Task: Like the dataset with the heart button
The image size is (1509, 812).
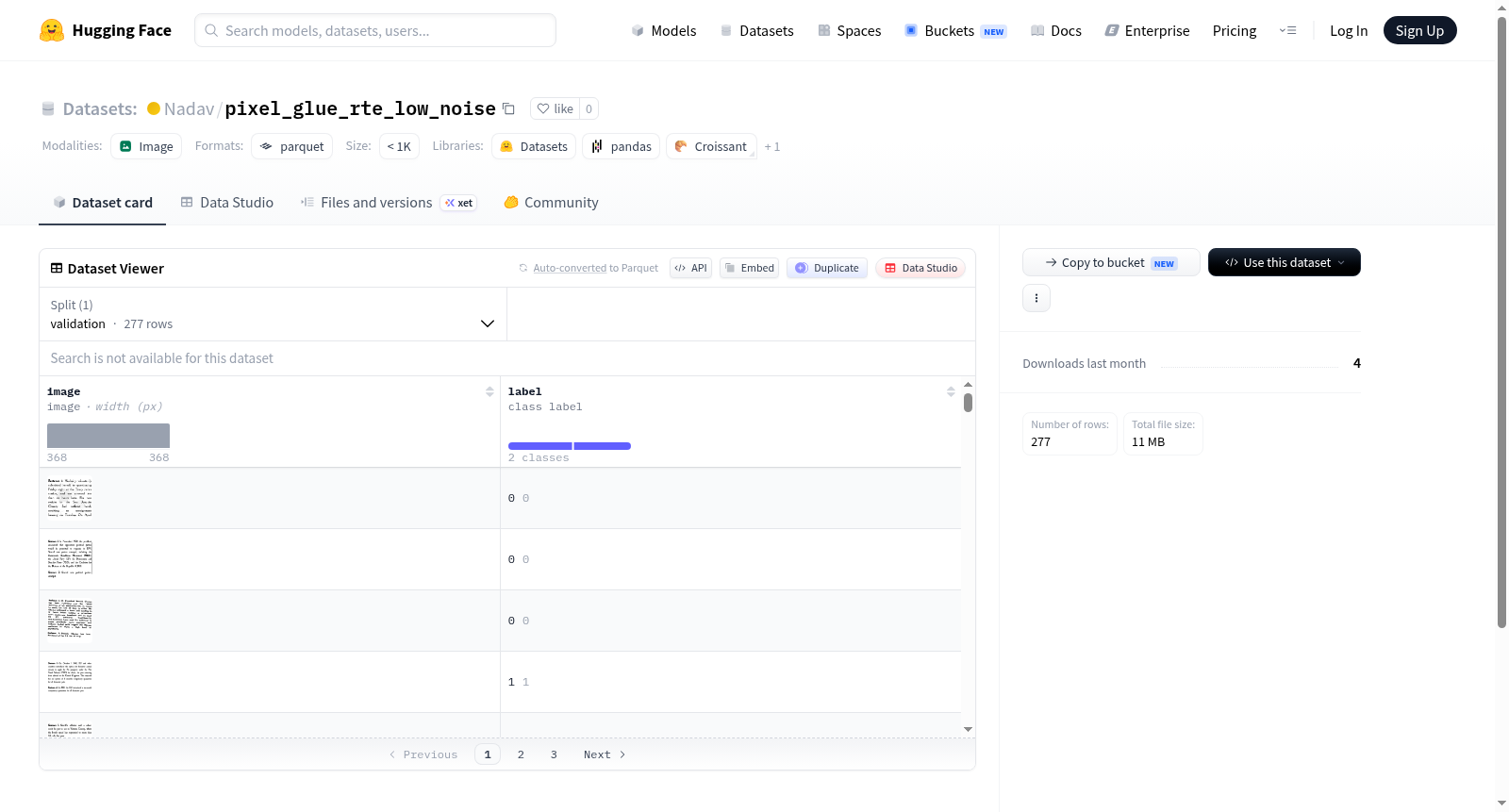Action: (x=555, y=108)
